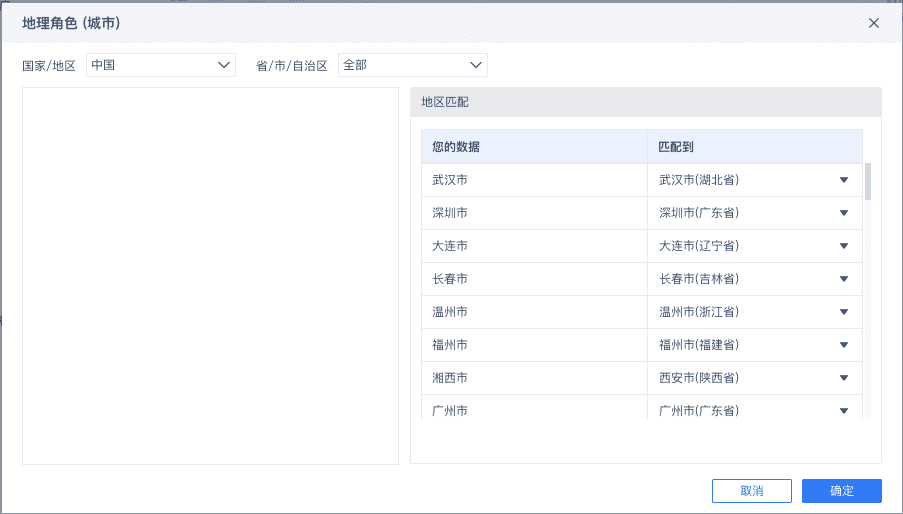Click the 您的数据 column header

coord(534,147)
